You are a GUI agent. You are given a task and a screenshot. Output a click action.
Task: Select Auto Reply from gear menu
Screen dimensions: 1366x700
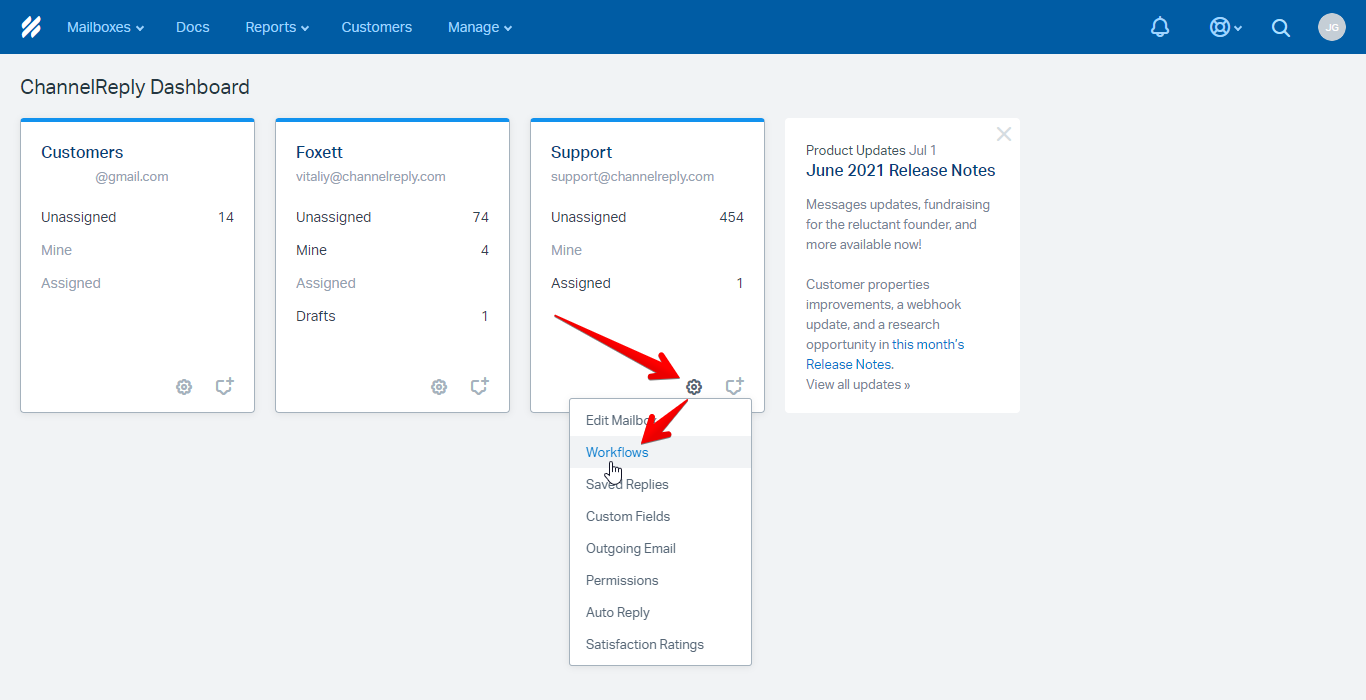pyautogui.click(x=660, y=612)
